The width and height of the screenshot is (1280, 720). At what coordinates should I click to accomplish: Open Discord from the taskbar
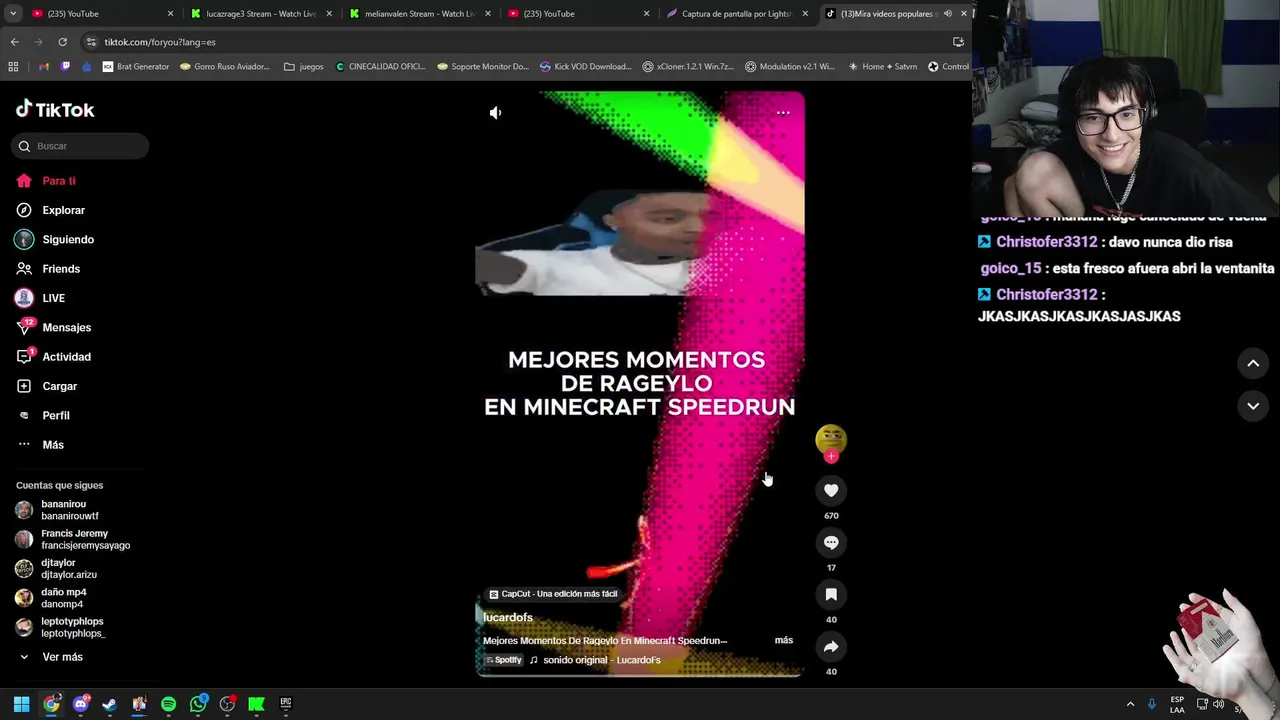pyautogui.click(x=80, y=704)
